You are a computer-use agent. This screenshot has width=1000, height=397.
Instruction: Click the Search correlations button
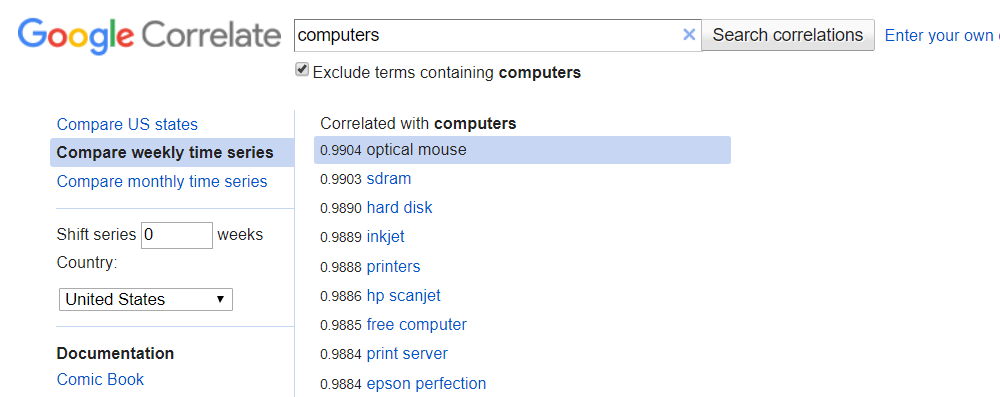(788, 35)
